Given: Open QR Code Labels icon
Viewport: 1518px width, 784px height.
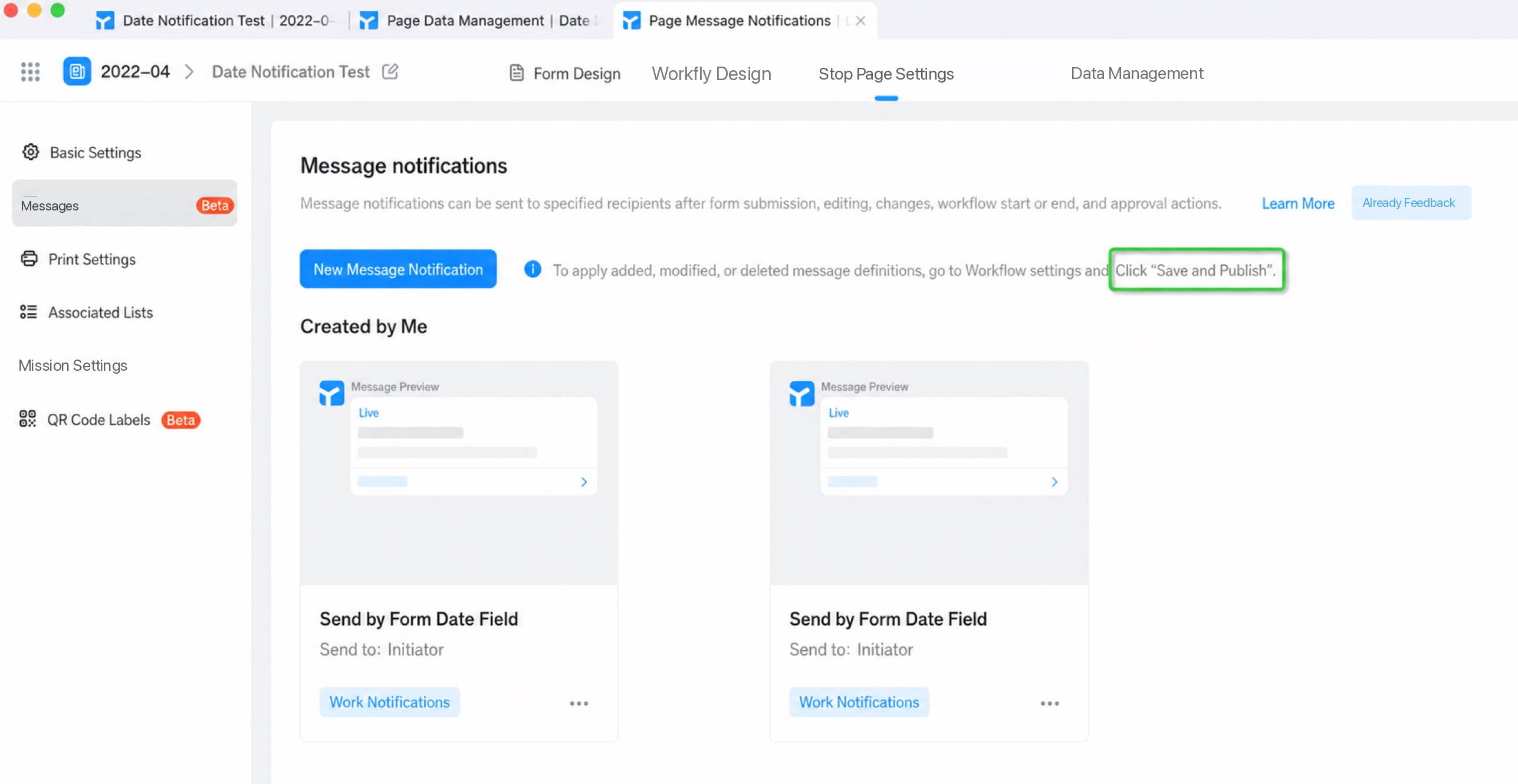Looking at the screenshot, I should click(x=28, y=419).
